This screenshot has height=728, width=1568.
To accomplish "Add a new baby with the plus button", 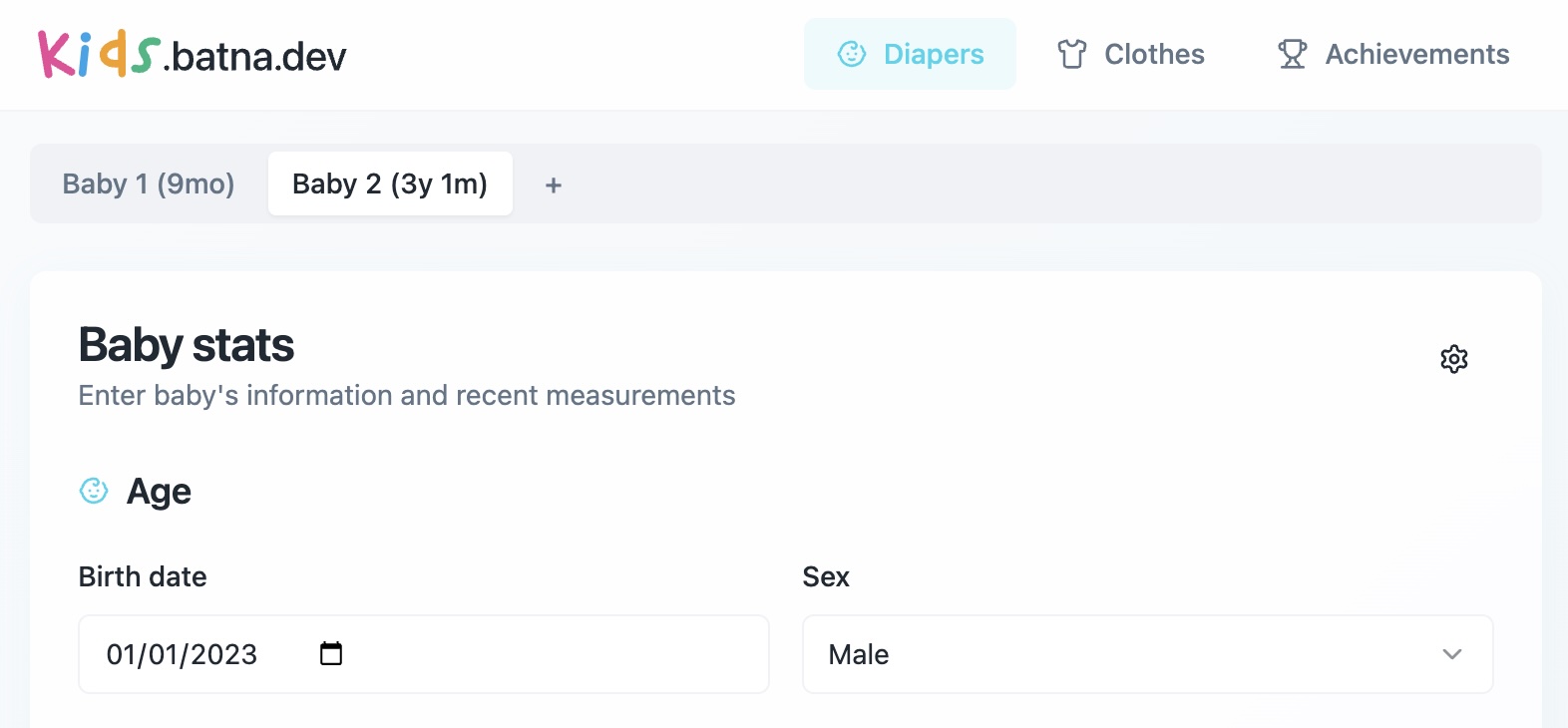I will pos(553,184).
